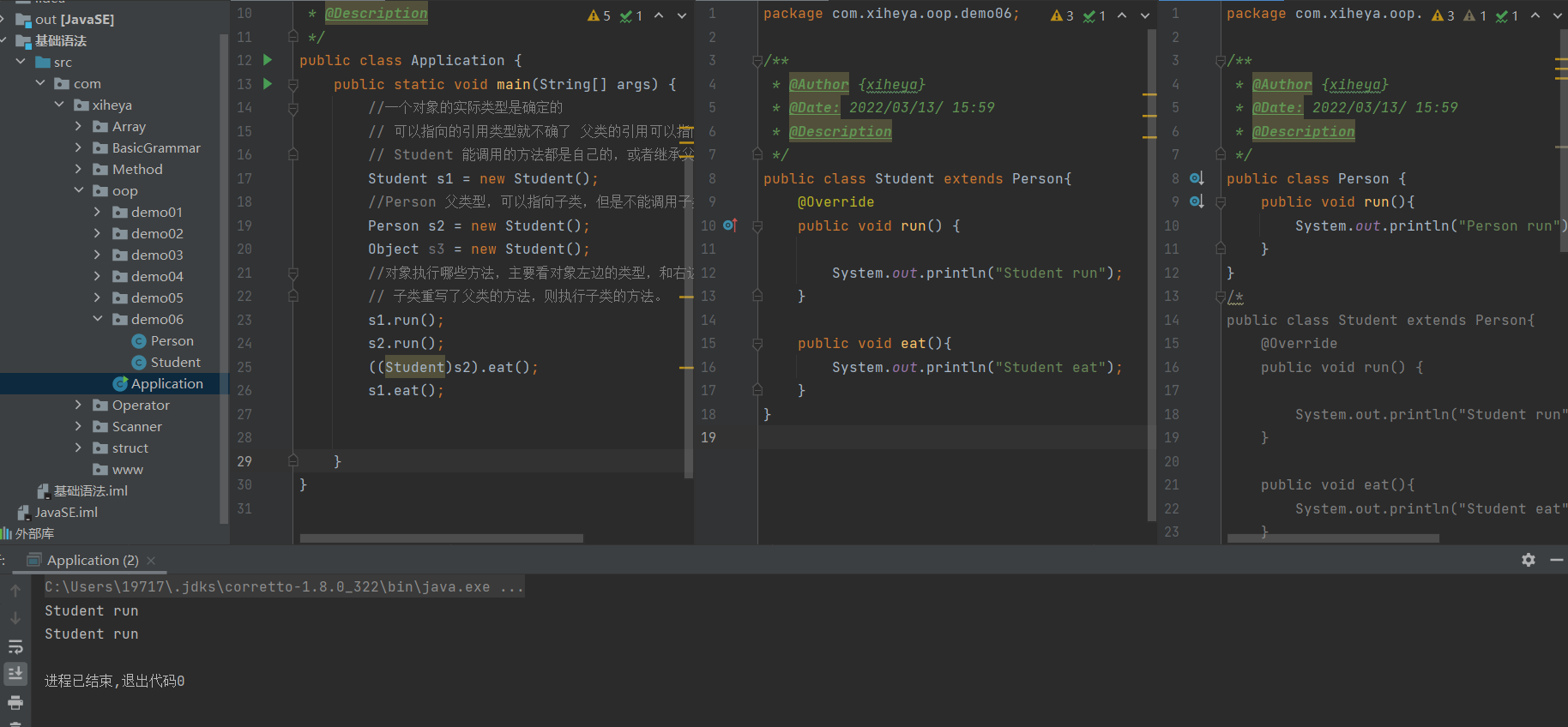The height and width of the screenshot is (727, 1568).
Task: Click the Application editor horizontal scrollbar
Action: pos(441,538)
